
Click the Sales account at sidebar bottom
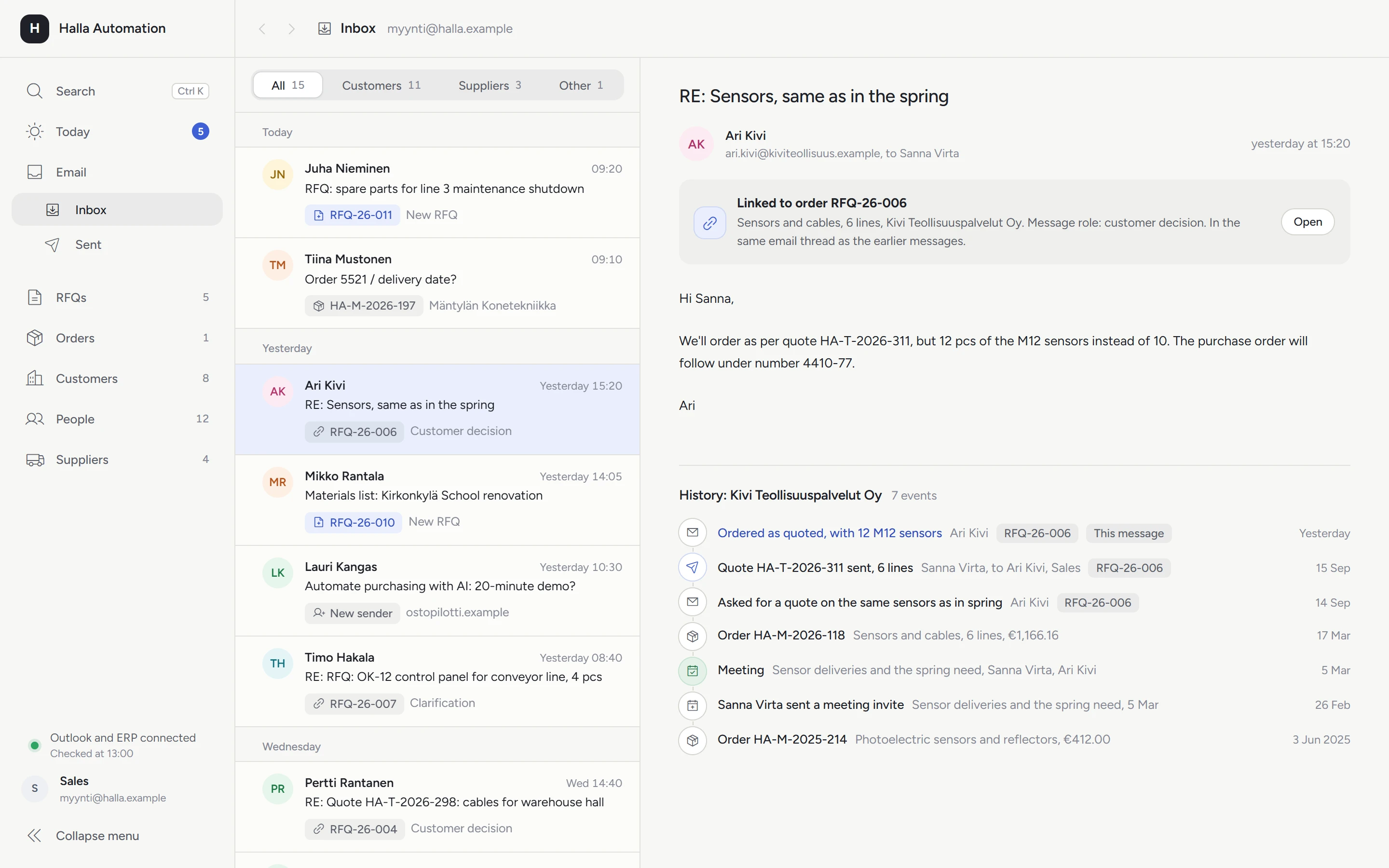117,789
